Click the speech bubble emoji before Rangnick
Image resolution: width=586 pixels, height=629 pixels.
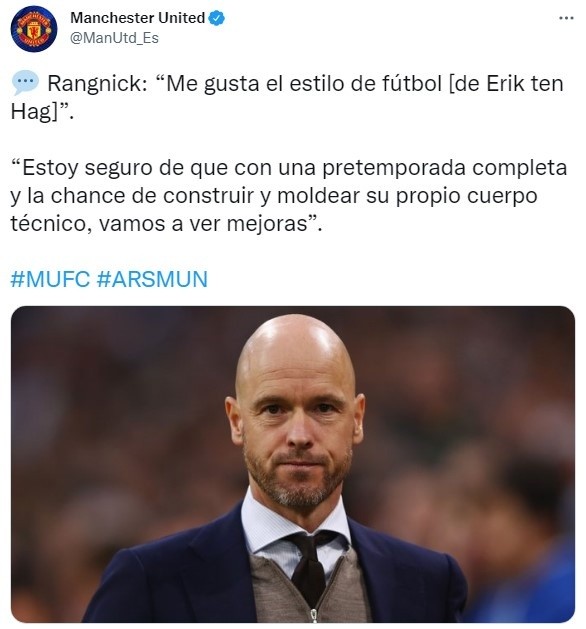(x=25, y=83)
